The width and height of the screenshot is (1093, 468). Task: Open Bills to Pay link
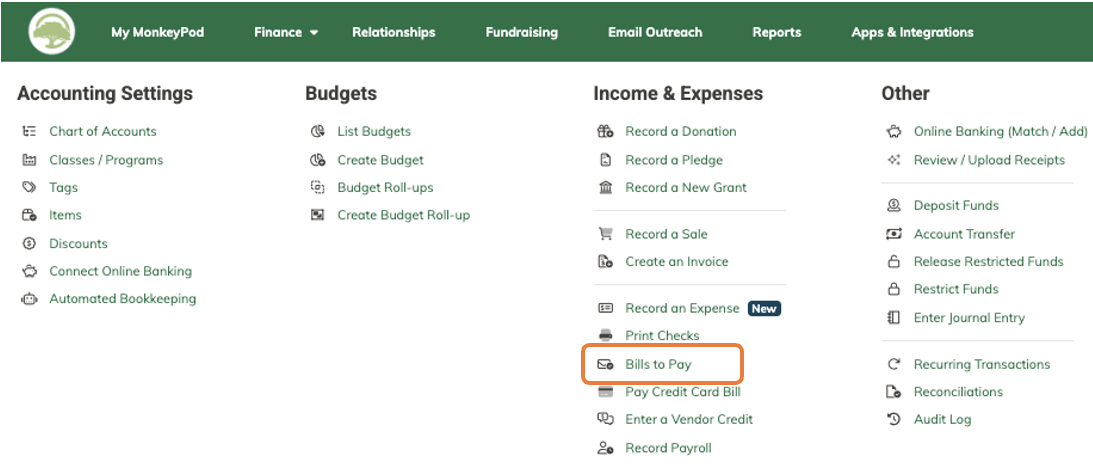pos(658,364)
